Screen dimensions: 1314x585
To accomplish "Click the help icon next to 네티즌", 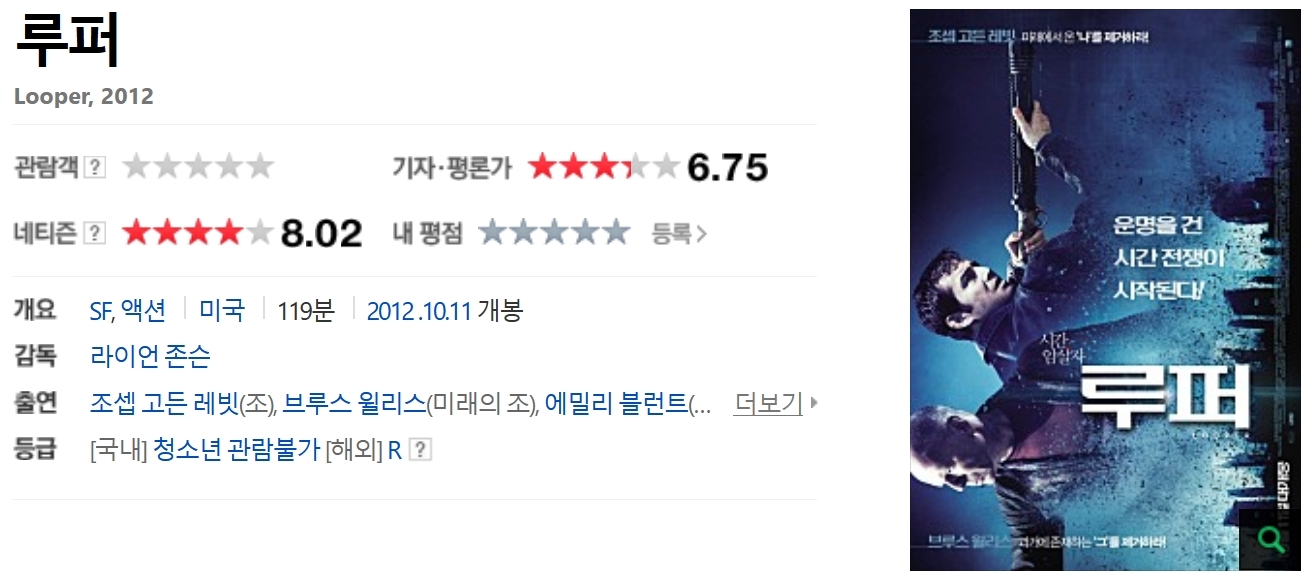I will click(95, 233).
